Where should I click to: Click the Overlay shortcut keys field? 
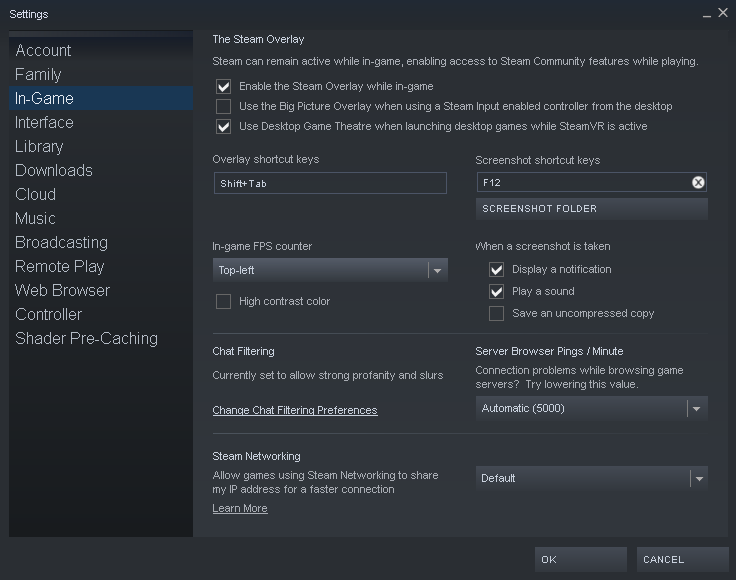pyautogui.click(x=330, y=183)
